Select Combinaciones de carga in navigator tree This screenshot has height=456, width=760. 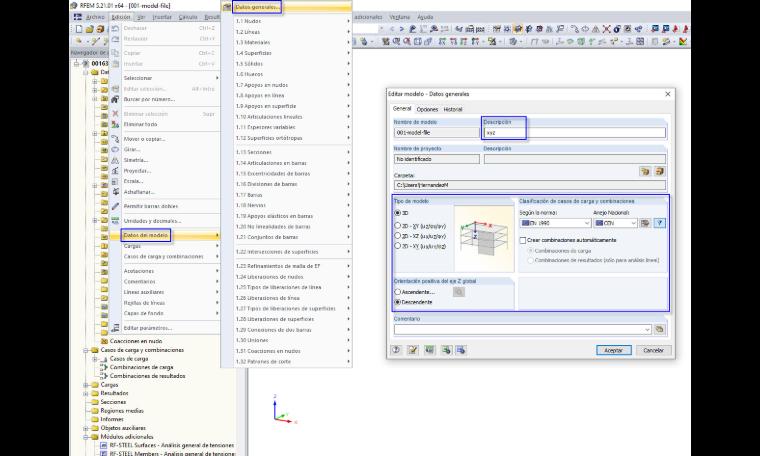coord(142,367)
